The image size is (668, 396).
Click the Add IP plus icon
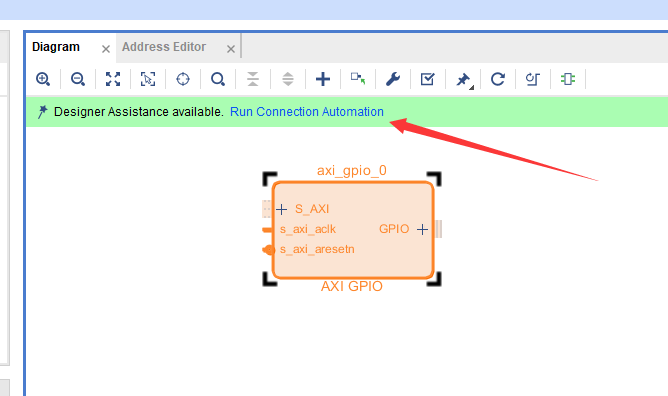(x=323, y=79)
